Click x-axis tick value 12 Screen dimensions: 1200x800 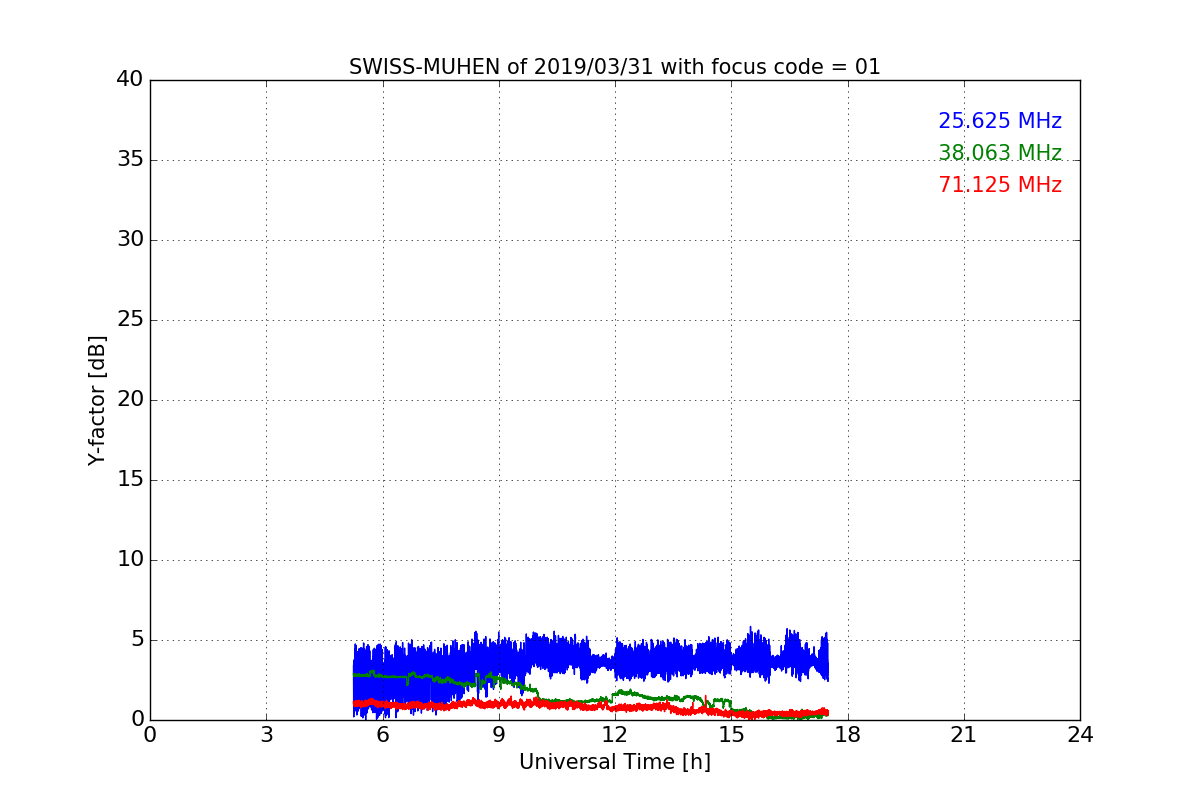[615, 735]
